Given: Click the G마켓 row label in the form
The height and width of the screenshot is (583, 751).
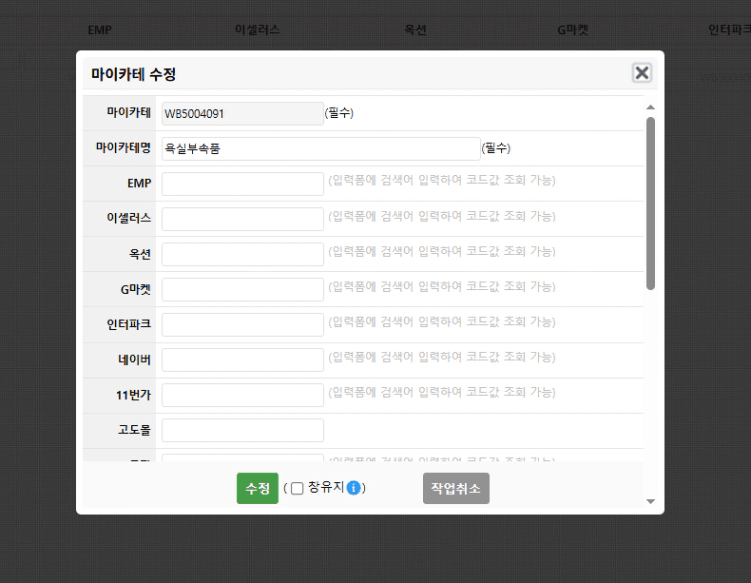Looking at the screenshot, I should pos(136,289).
